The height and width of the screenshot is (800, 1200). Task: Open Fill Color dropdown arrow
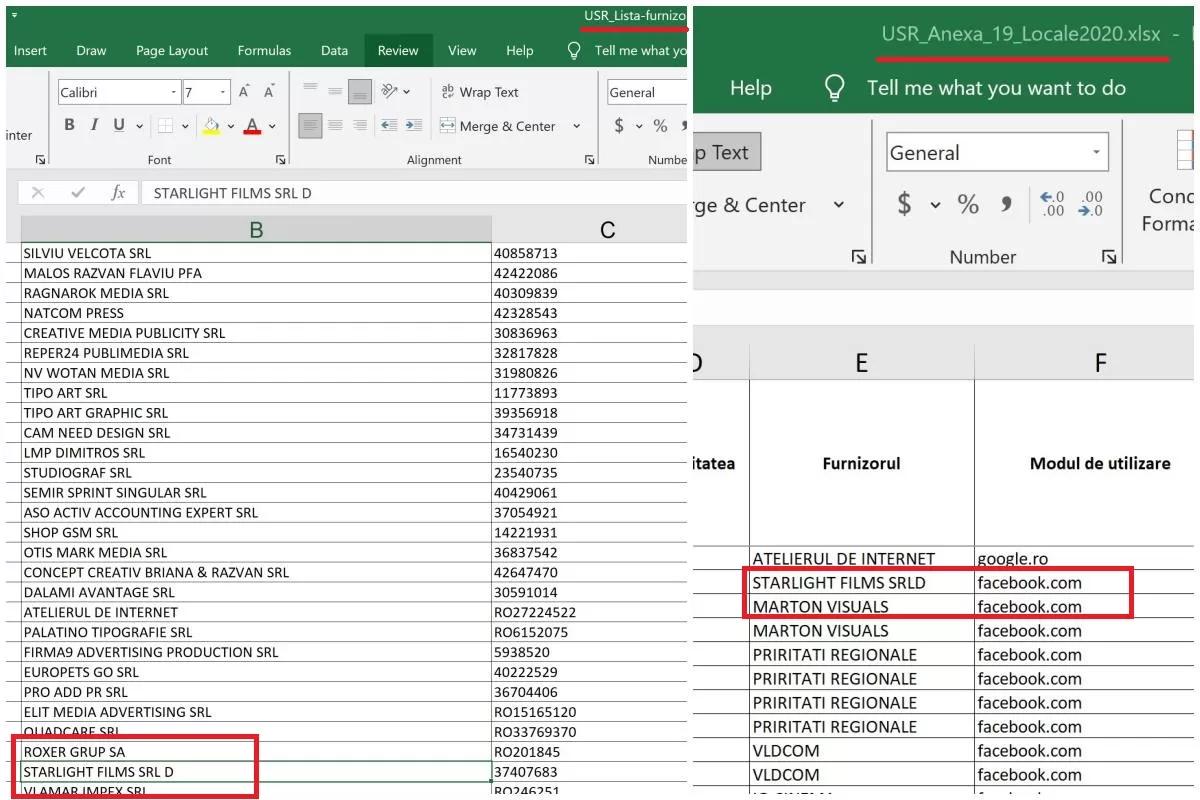coord(230,127)
